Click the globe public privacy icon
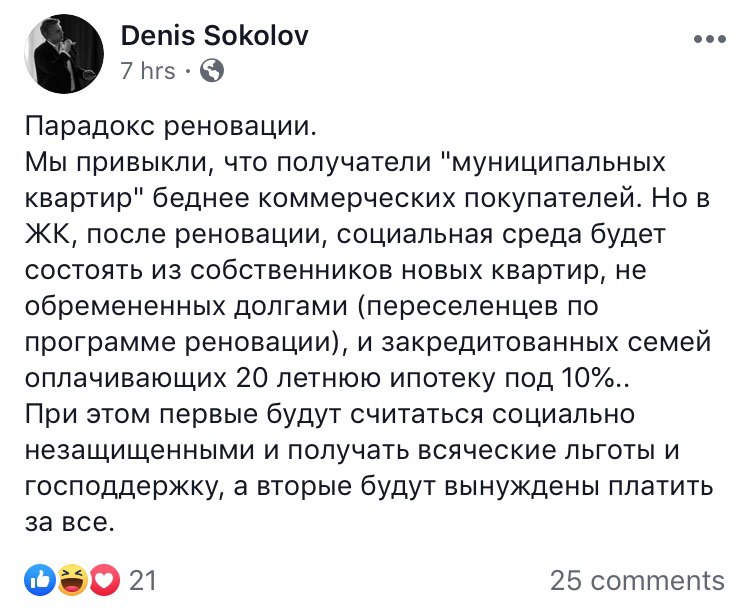 213,71
